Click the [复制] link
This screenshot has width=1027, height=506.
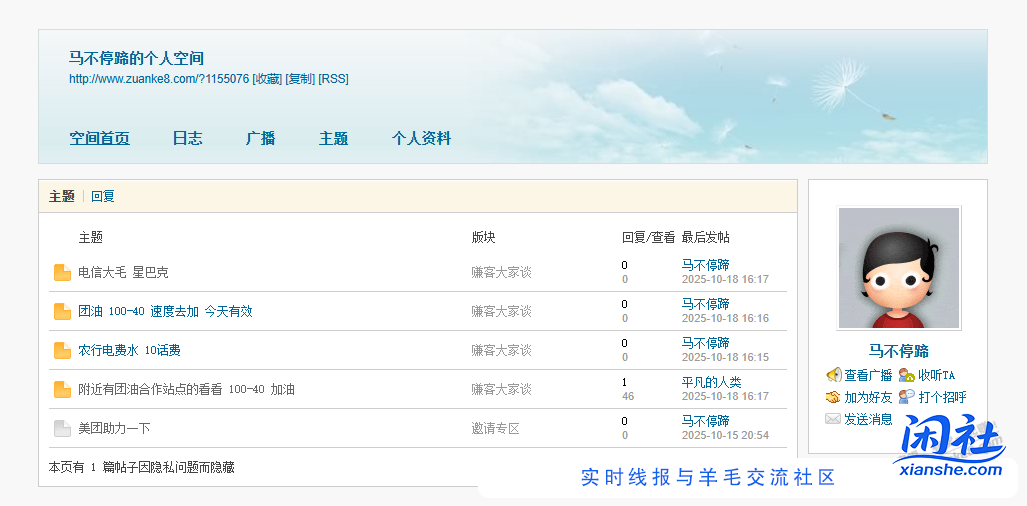300,79
